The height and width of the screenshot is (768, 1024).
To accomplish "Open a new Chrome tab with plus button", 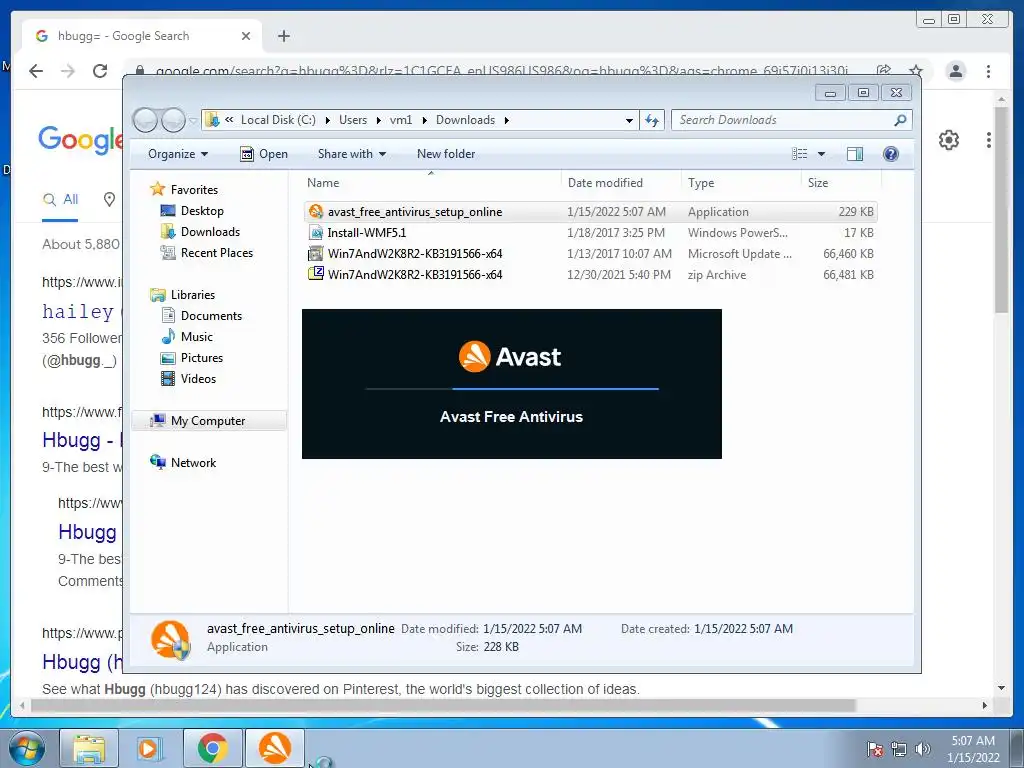I will pyautogui.click(x=283, y=36).
